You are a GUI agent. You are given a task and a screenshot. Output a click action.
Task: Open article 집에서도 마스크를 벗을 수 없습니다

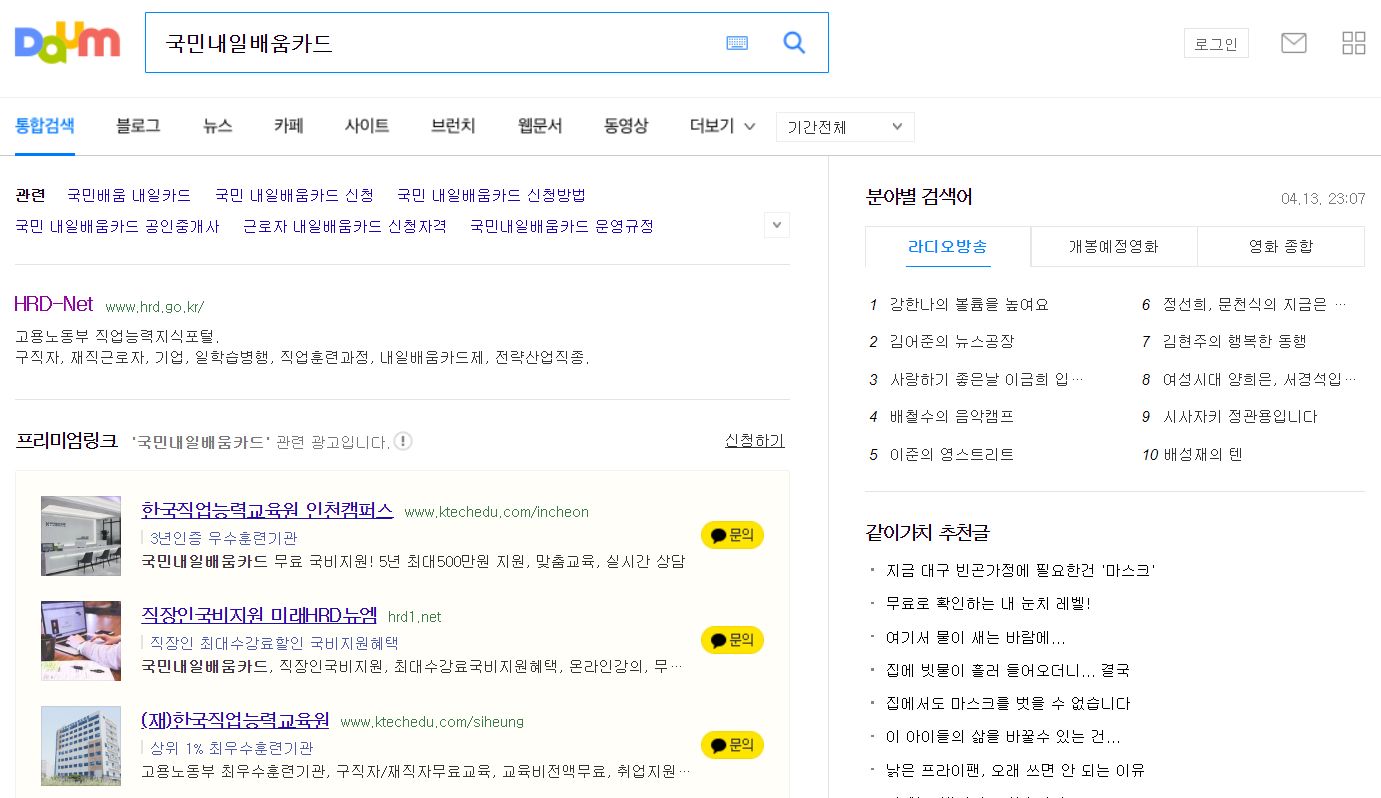click(x=1008, y=703)
